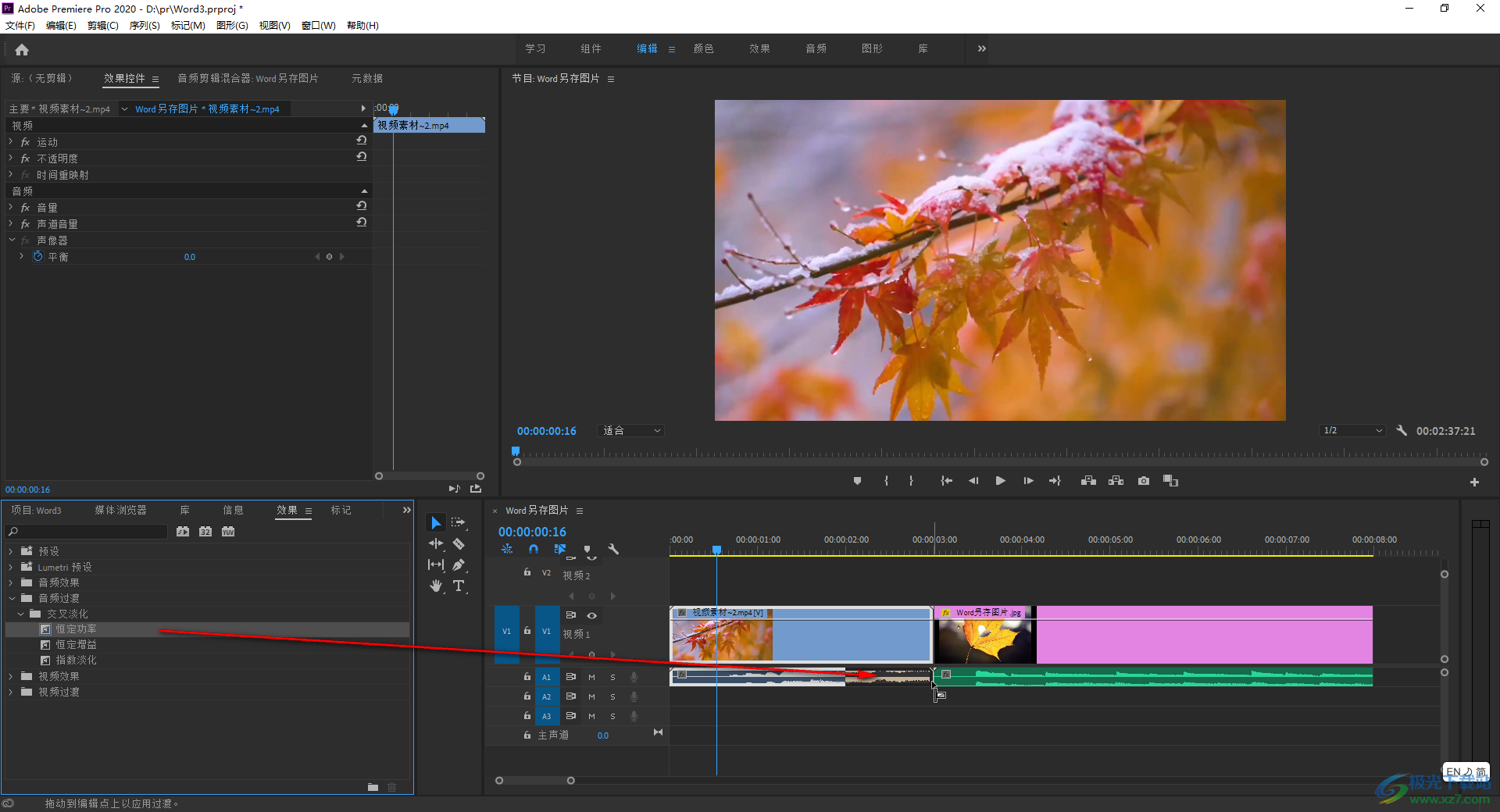Mute audio track A1
1500x812 pixels.
tap(591, 677)
